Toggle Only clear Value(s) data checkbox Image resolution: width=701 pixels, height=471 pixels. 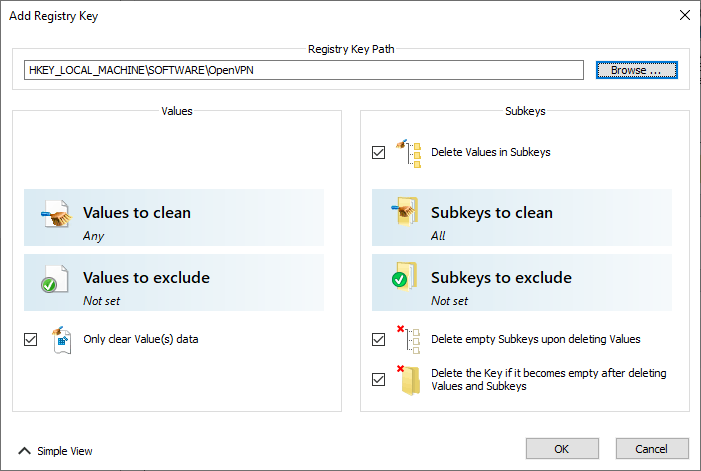pyautogui.click(x=30, y=340)
